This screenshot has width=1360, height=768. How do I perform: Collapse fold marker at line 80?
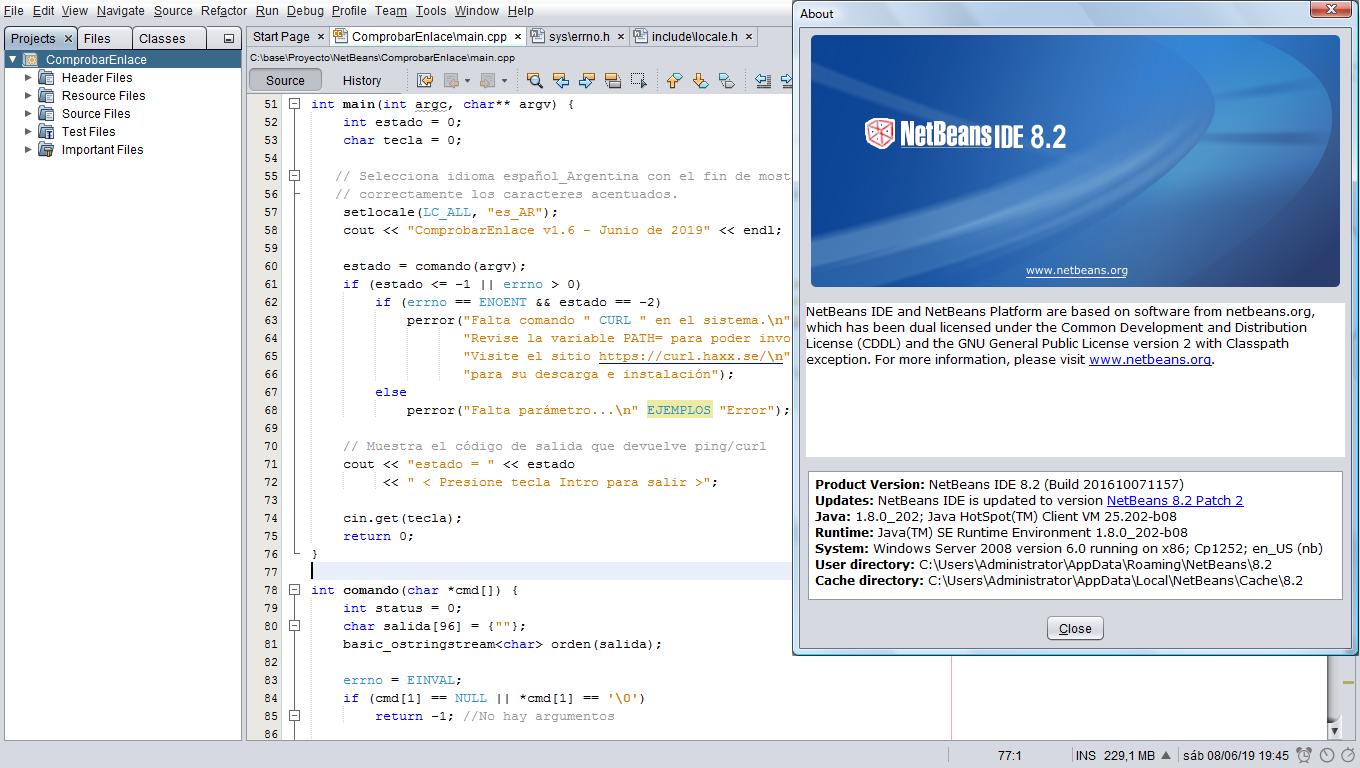pos(295,626)
